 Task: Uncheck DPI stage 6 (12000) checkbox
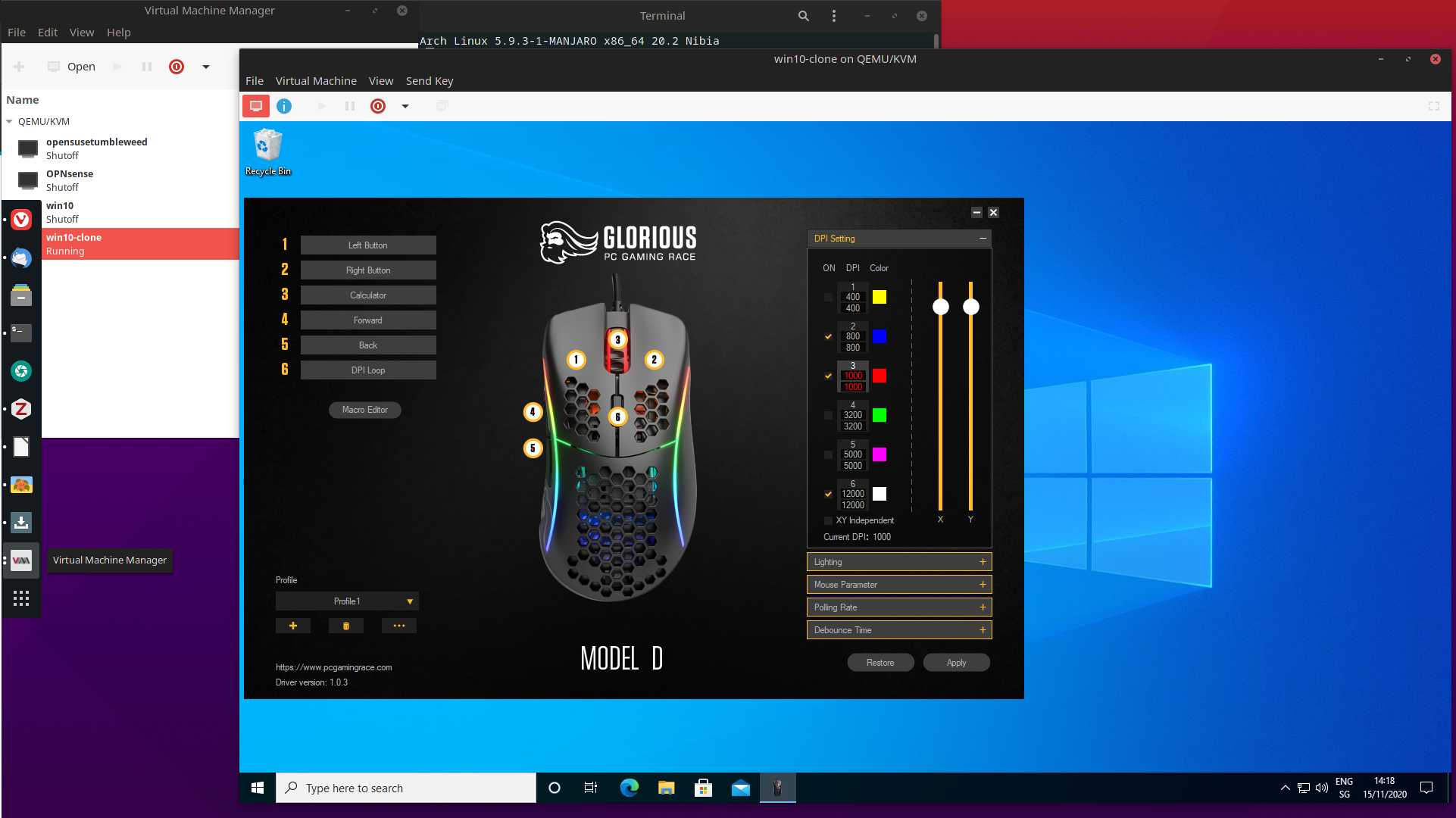tap(828, 494)
